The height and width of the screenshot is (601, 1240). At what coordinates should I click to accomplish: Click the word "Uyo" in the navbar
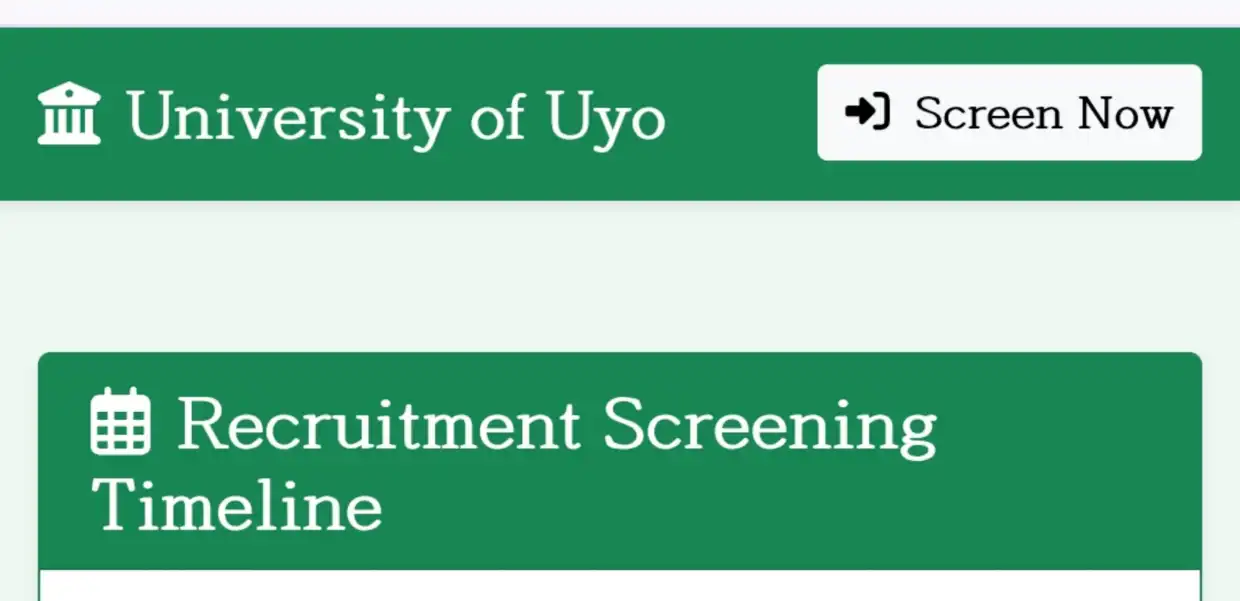click(x=606, y=117)
